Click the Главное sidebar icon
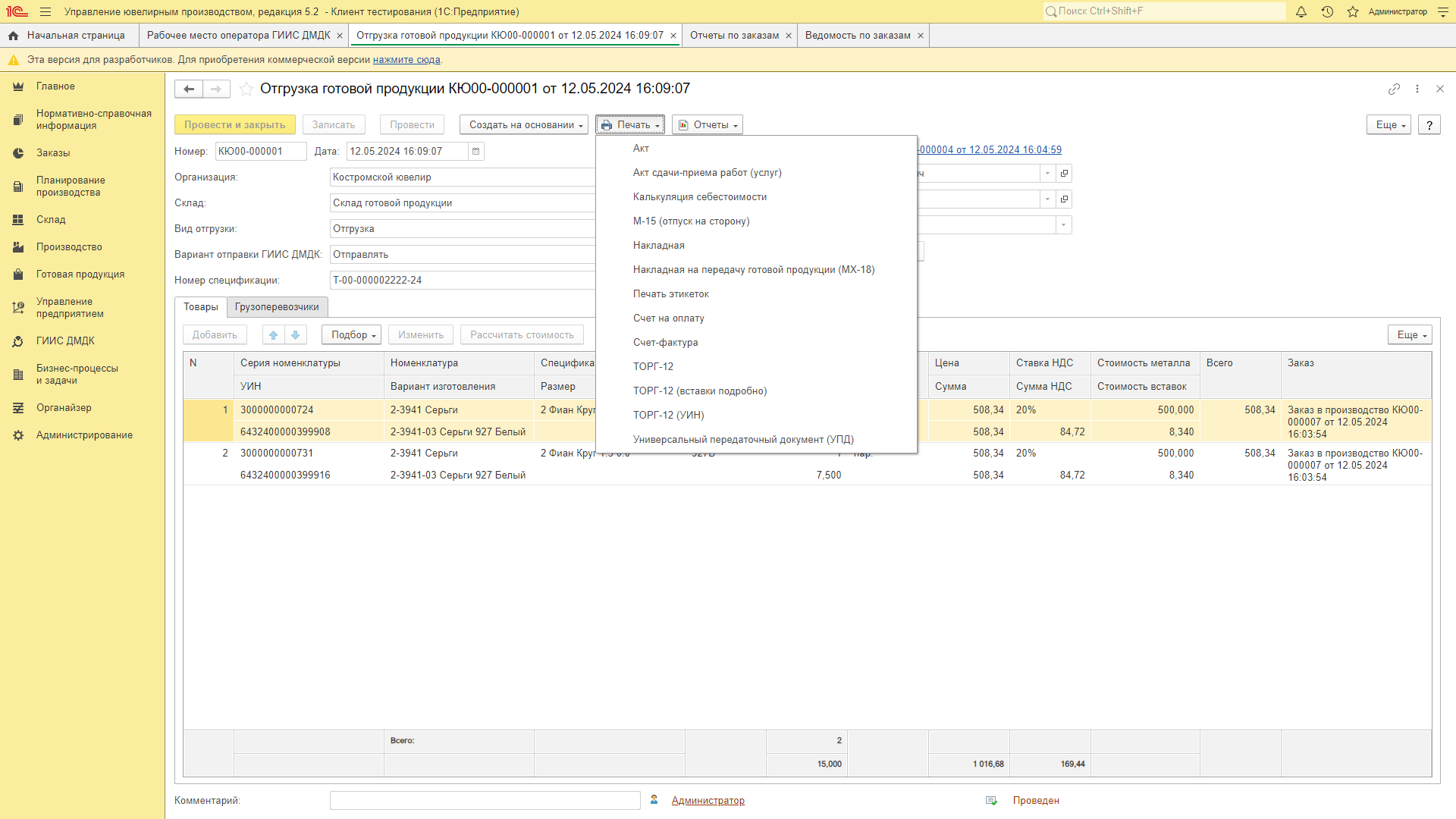 pyautogui.click(x=18, y=86)
